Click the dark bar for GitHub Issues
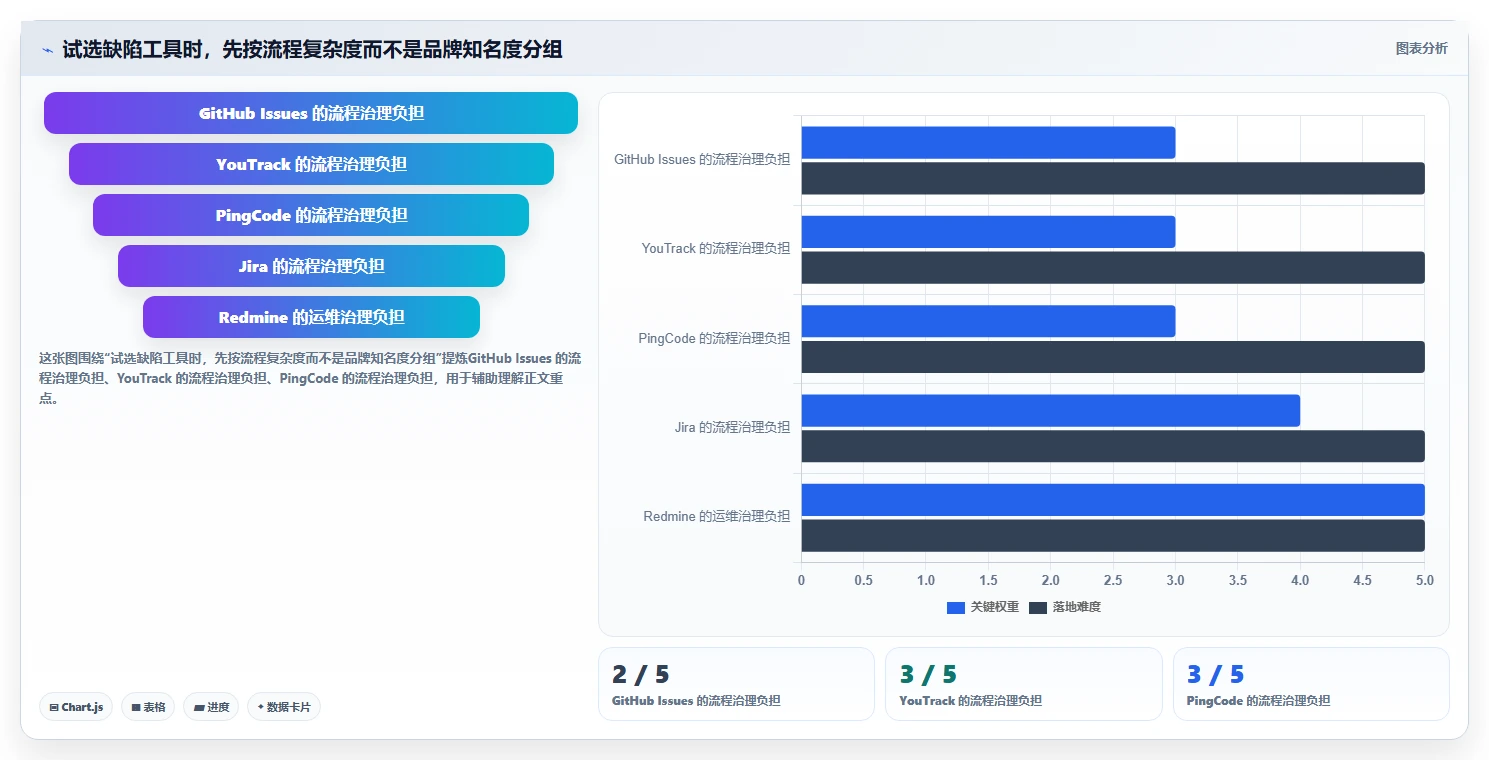This screenshot has height=760, width=1489. 1113,178
